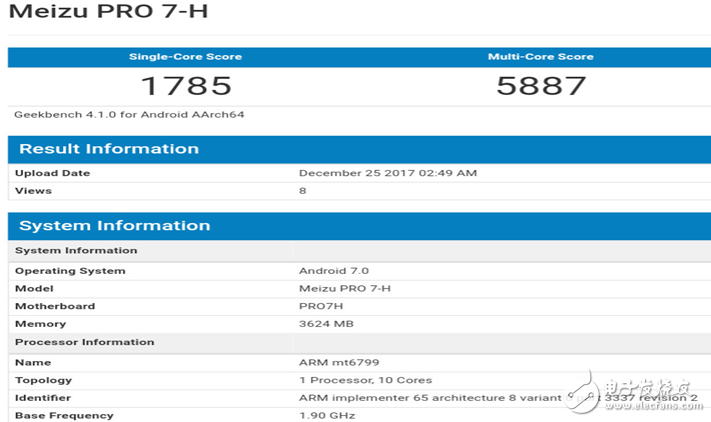Click the Memory value 3624 MB
Viewport: 711px width, 422px height.
click(326, 324)
